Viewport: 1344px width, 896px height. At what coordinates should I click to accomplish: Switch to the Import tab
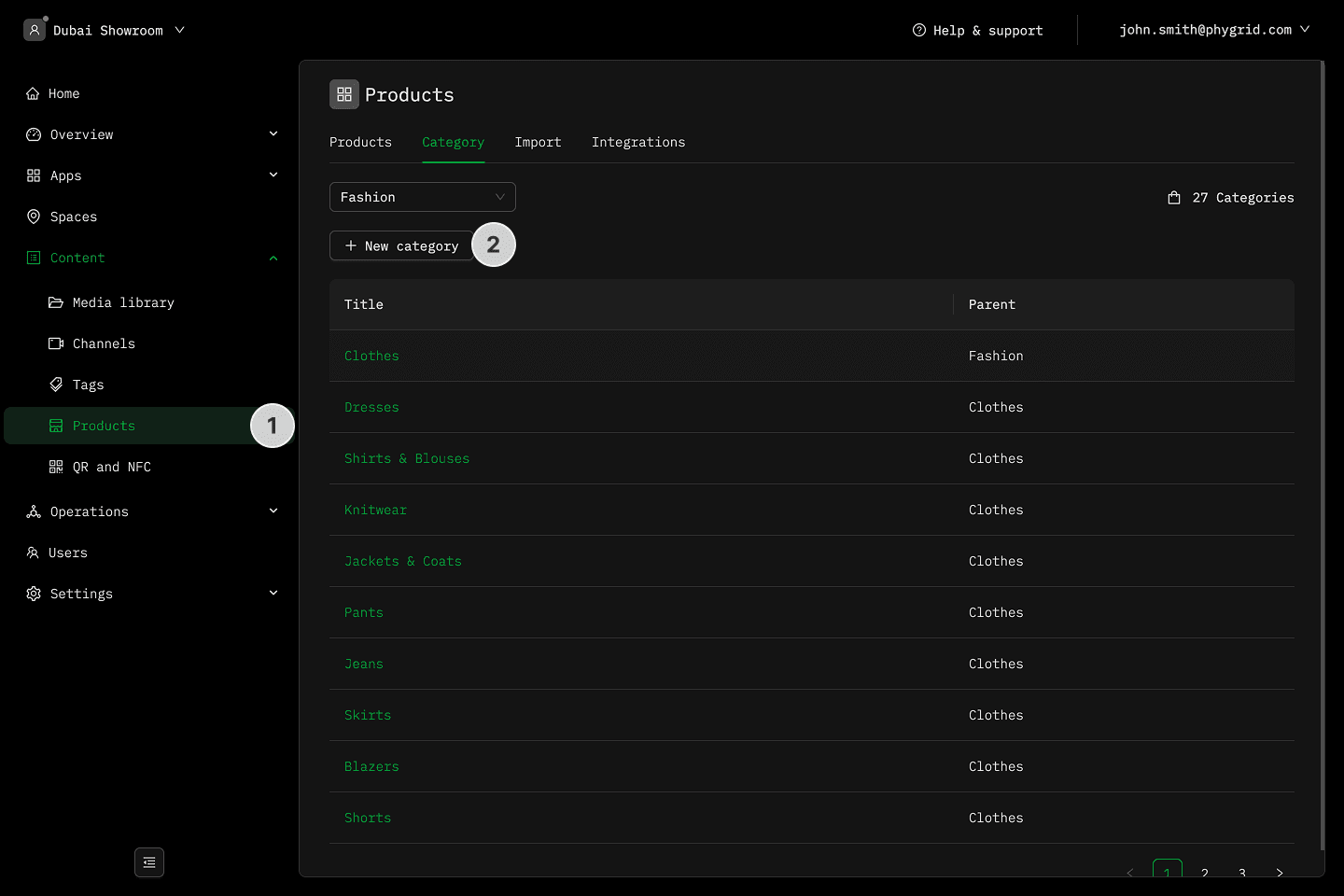[x=538, y=142]
